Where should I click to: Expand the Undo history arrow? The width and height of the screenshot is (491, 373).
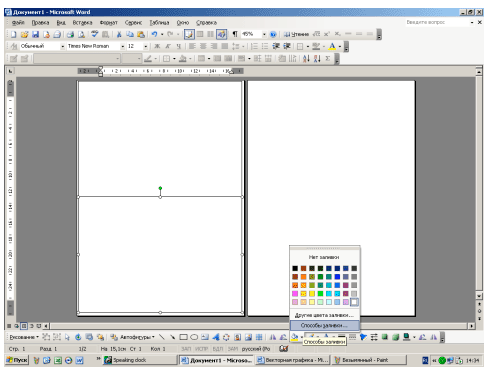point(162,34)
